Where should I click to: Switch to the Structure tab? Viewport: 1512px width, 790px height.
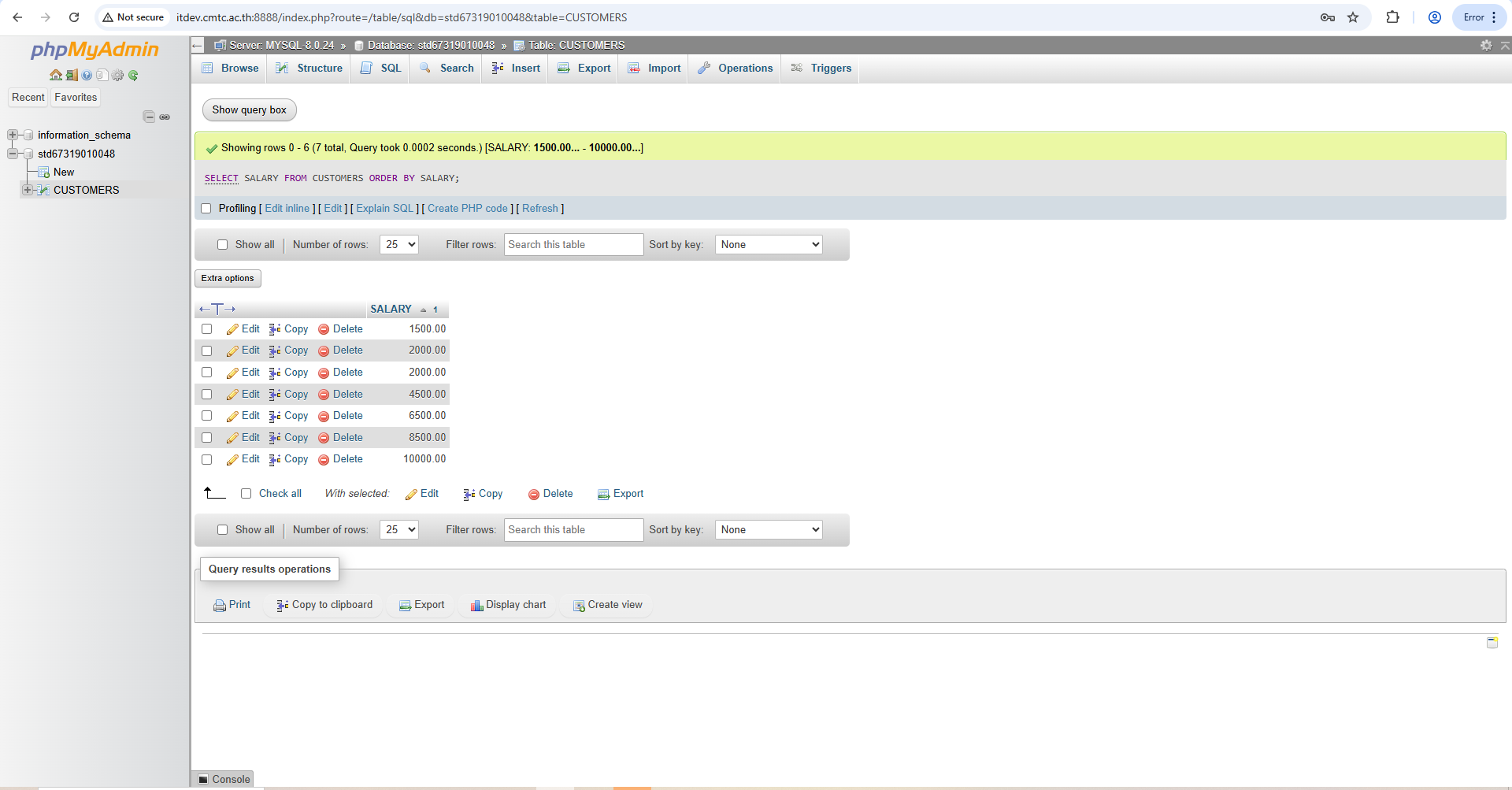tap(309, 69)
